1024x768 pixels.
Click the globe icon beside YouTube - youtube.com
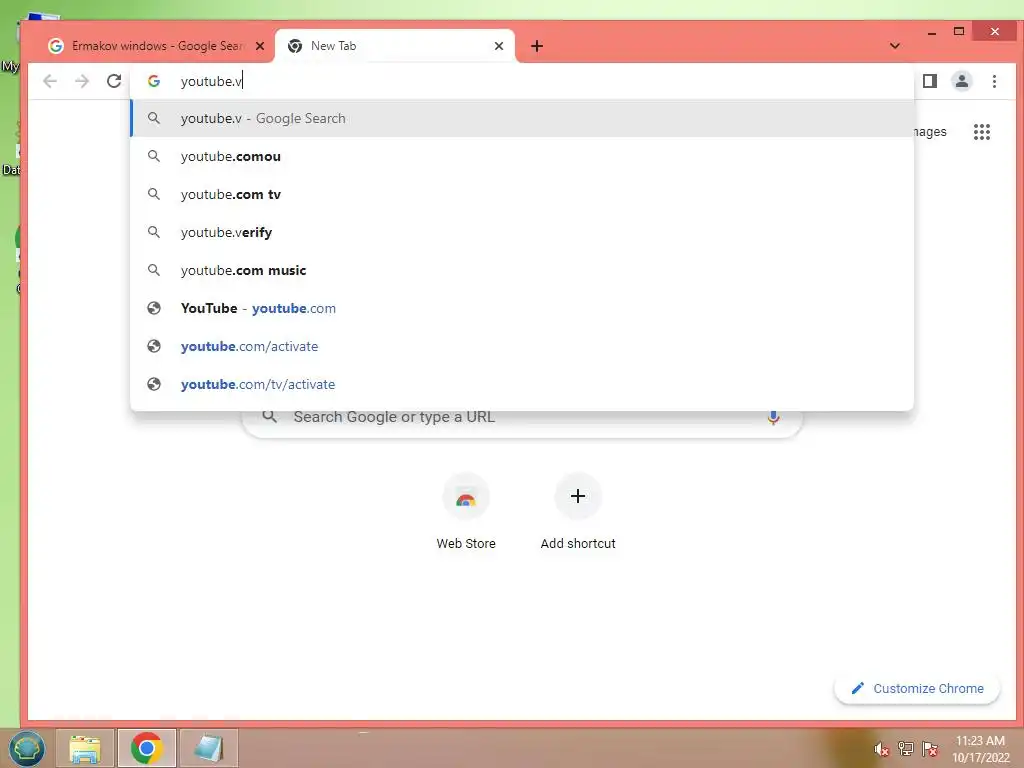coord(153,308)
